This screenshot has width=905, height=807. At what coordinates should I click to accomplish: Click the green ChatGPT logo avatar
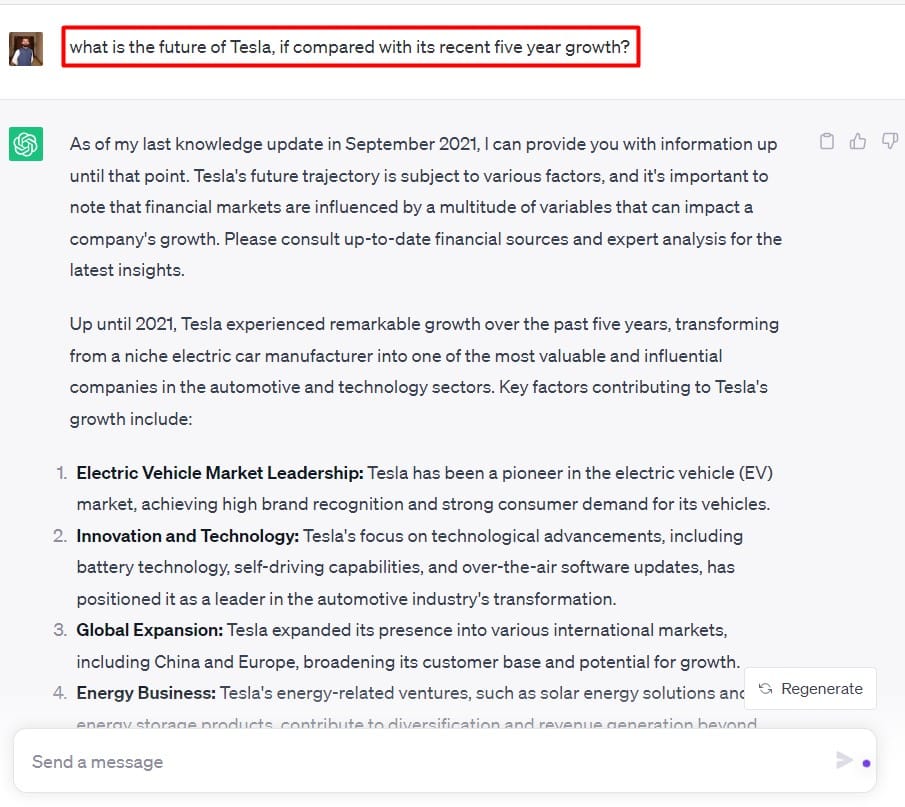[x=26, y=144]
